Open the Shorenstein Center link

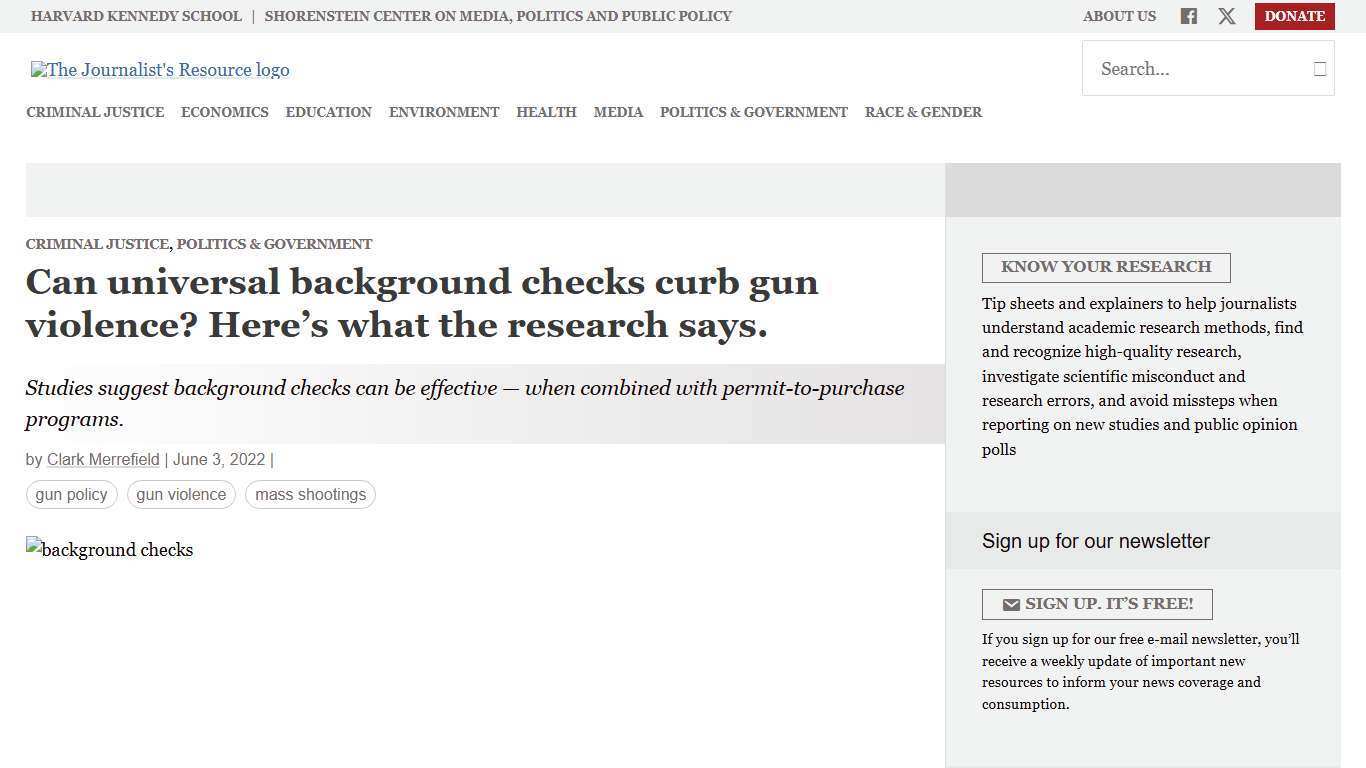(498, 16)
